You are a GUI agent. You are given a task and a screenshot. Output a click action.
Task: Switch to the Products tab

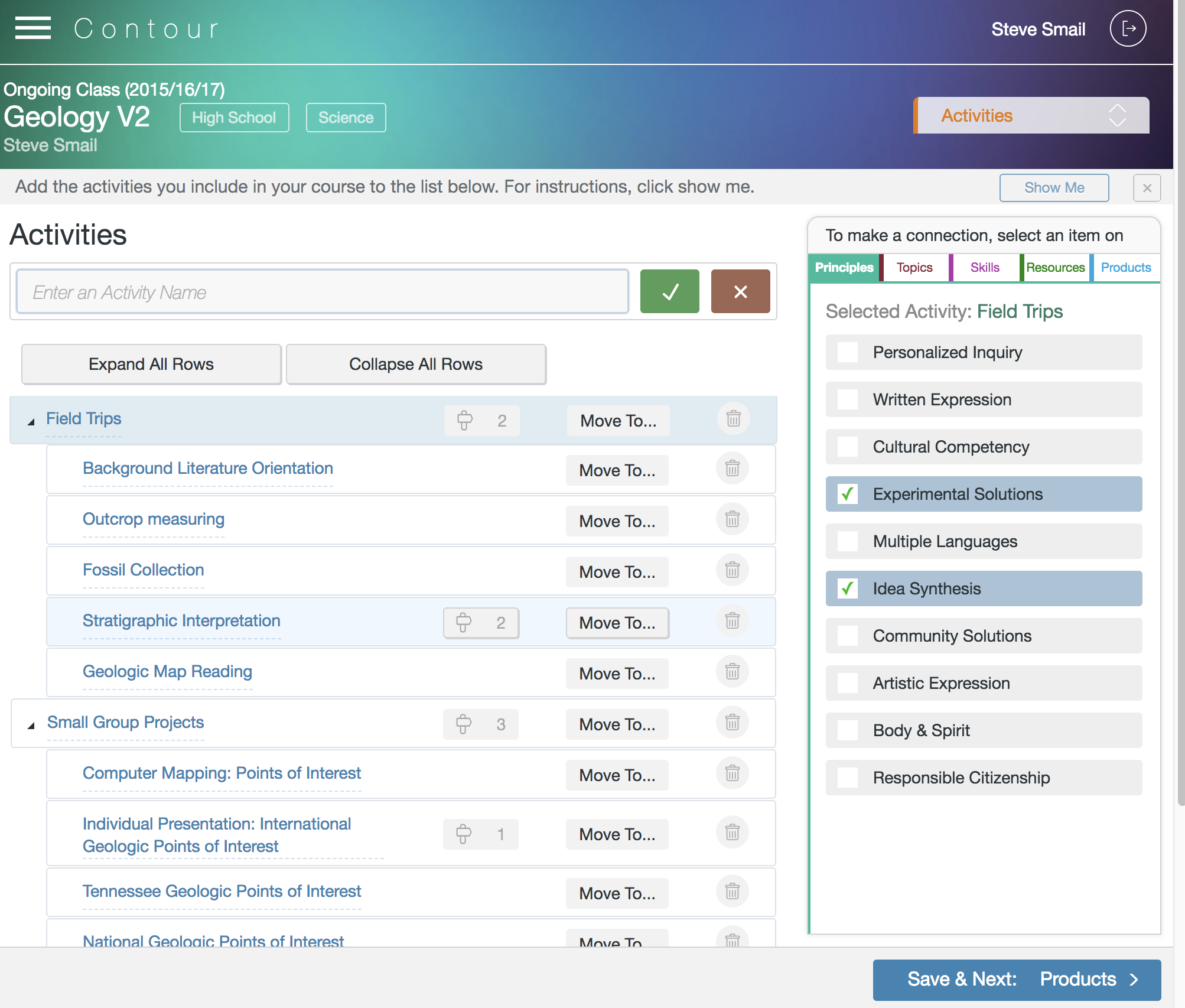tap(1125, 267)
